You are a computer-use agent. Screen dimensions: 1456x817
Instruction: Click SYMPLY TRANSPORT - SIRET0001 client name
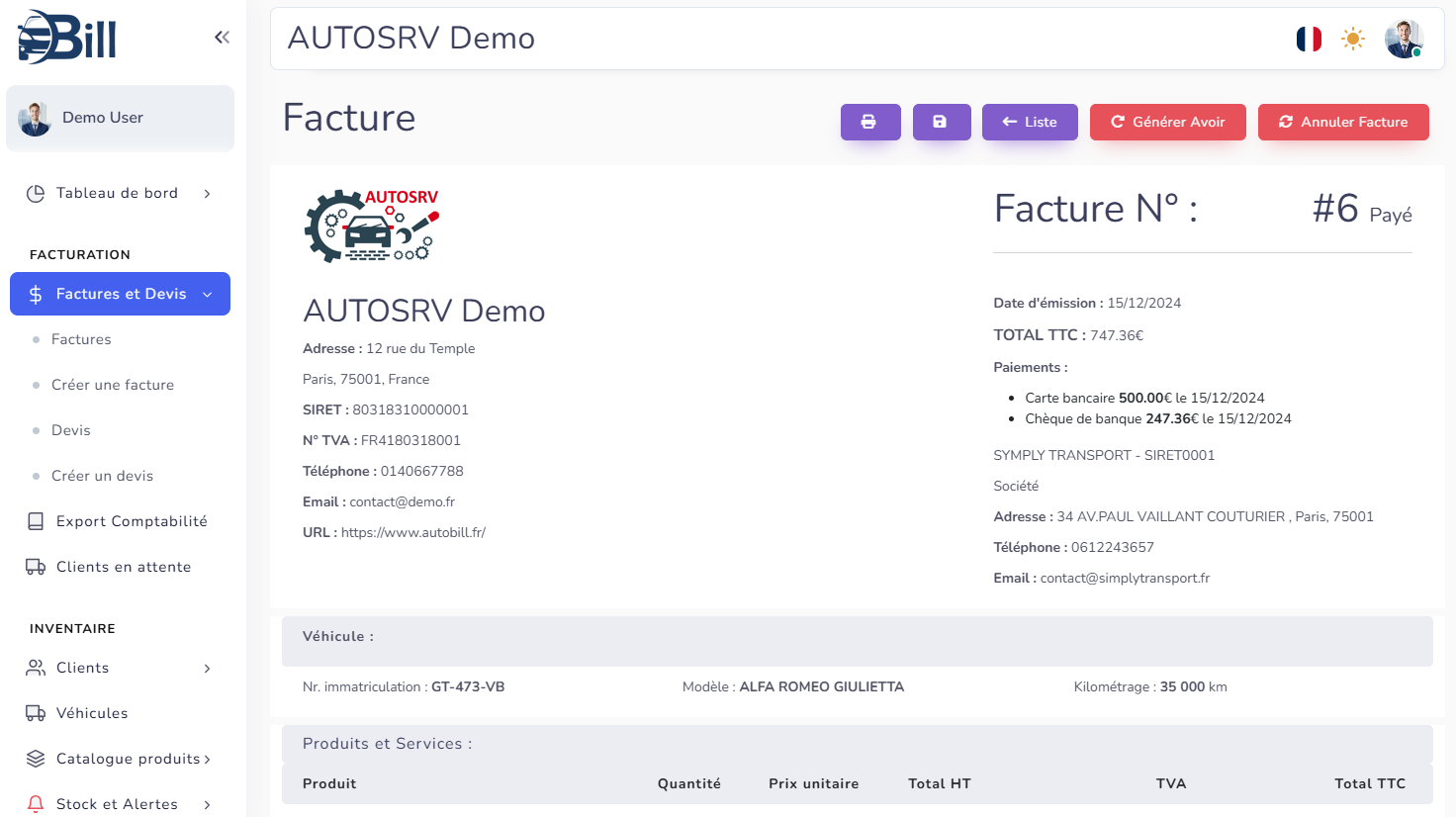[x=1104, y=455]
